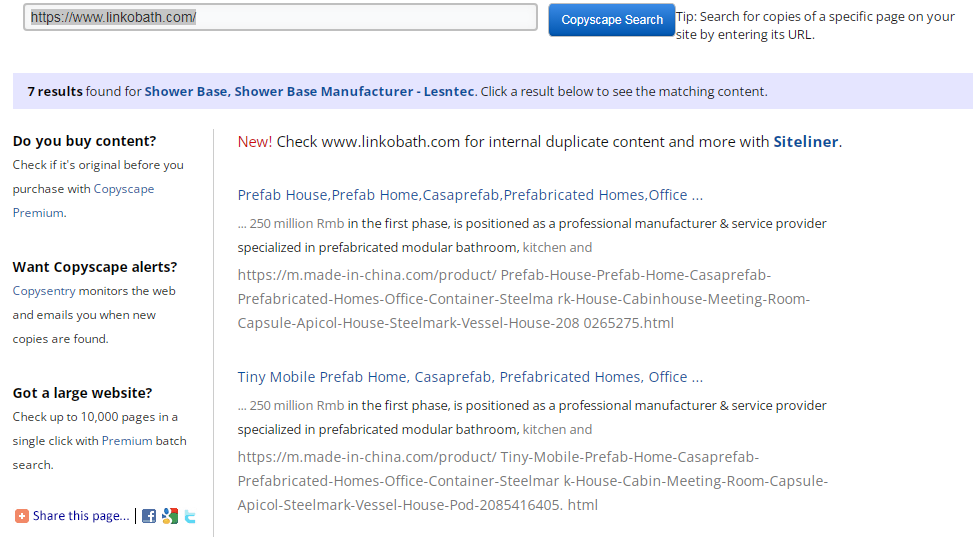Click the URL input field with linkobath.com

tap(280, 17)
